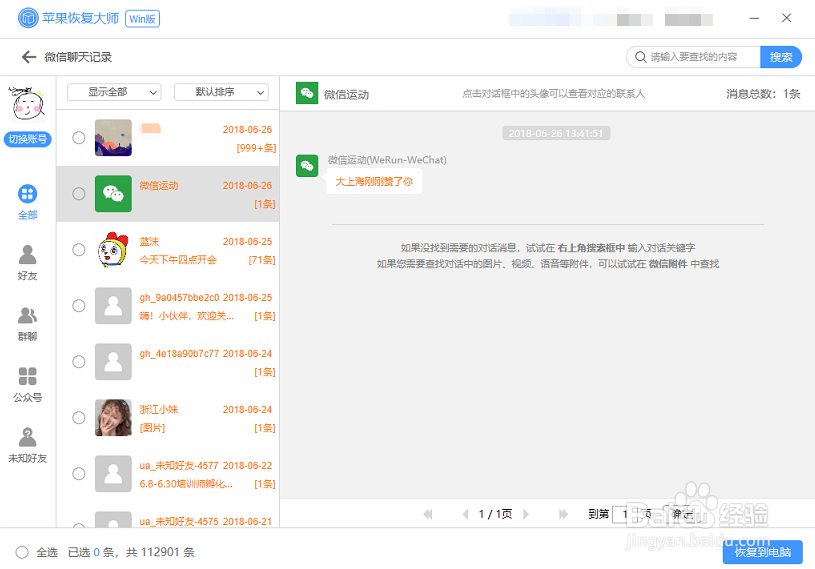Screen dimensions: 815x569
Task: Click the account avatar in sidebar
Action: coord(28,103)
